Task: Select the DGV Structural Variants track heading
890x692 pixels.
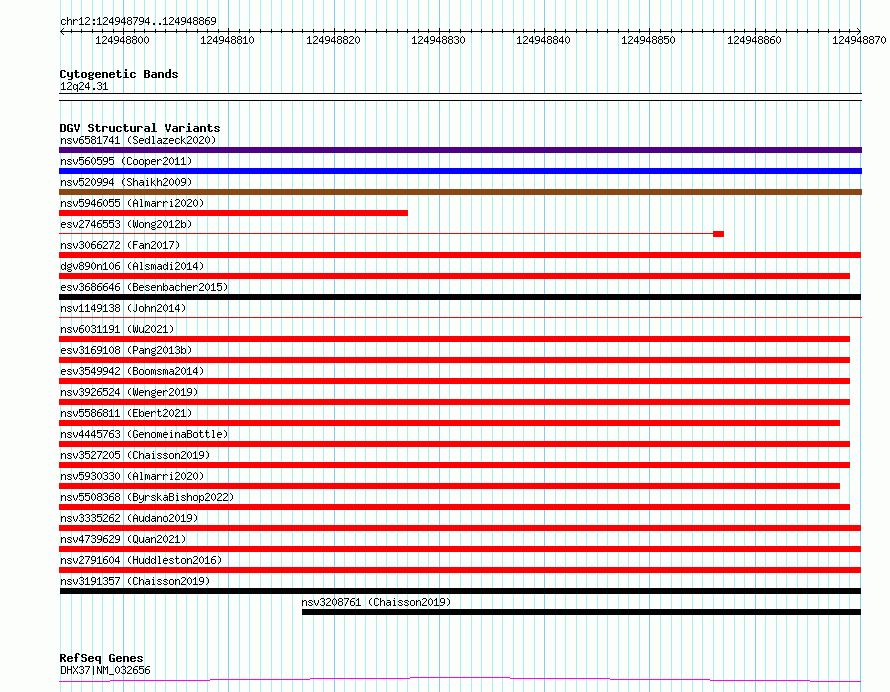Action: click(140, 128)
